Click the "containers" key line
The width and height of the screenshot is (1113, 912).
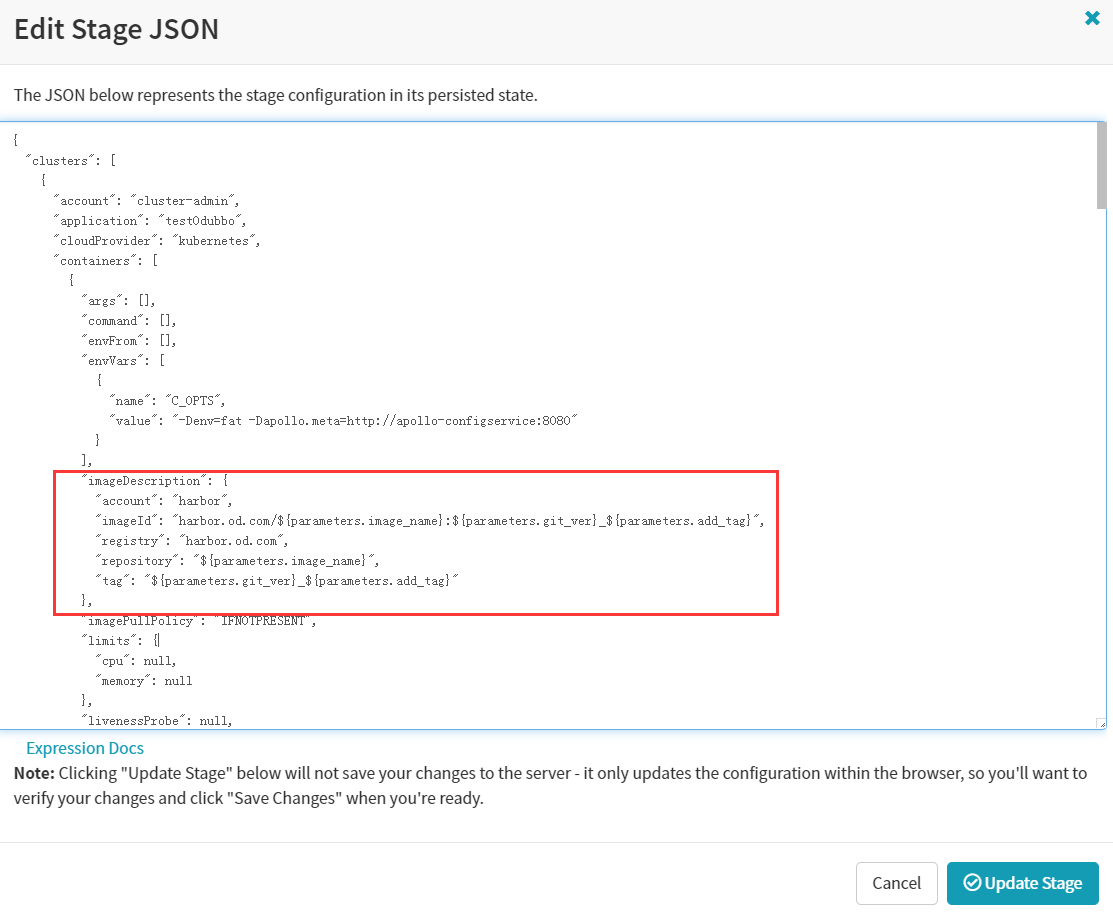[106, 260]
